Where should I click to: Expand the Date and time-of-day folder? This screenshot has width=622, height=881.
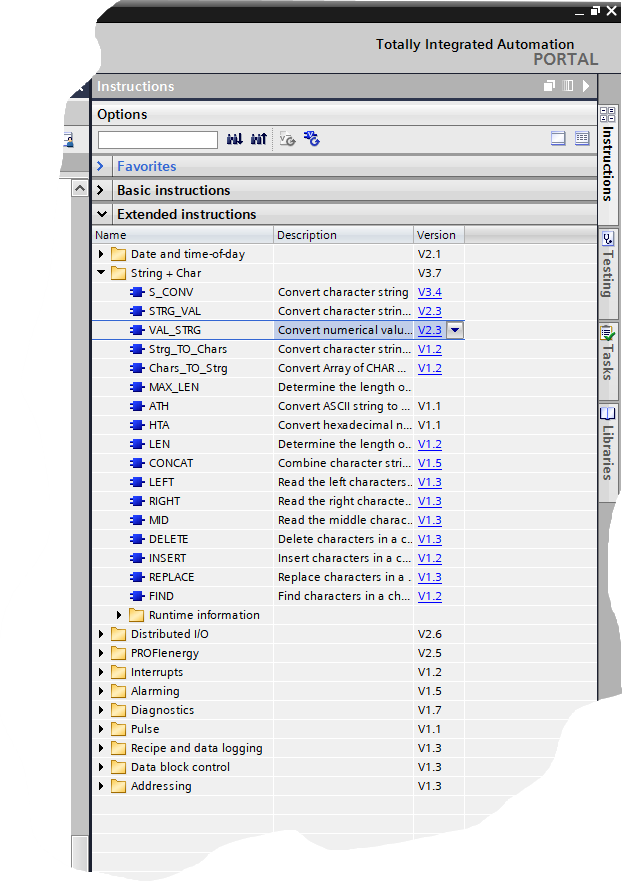(101, 254)
